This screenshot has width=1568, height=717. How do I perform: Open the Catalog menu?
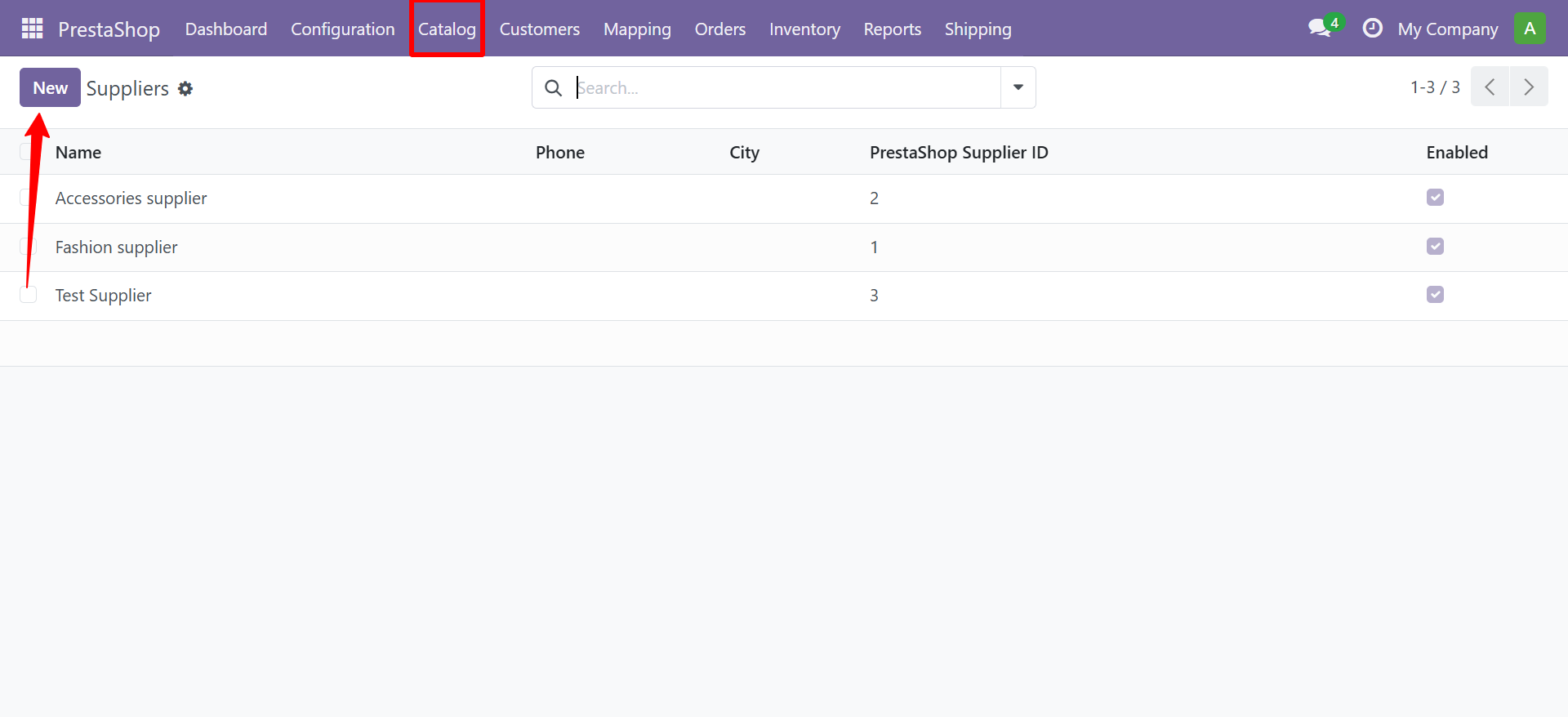coord(447,29)
